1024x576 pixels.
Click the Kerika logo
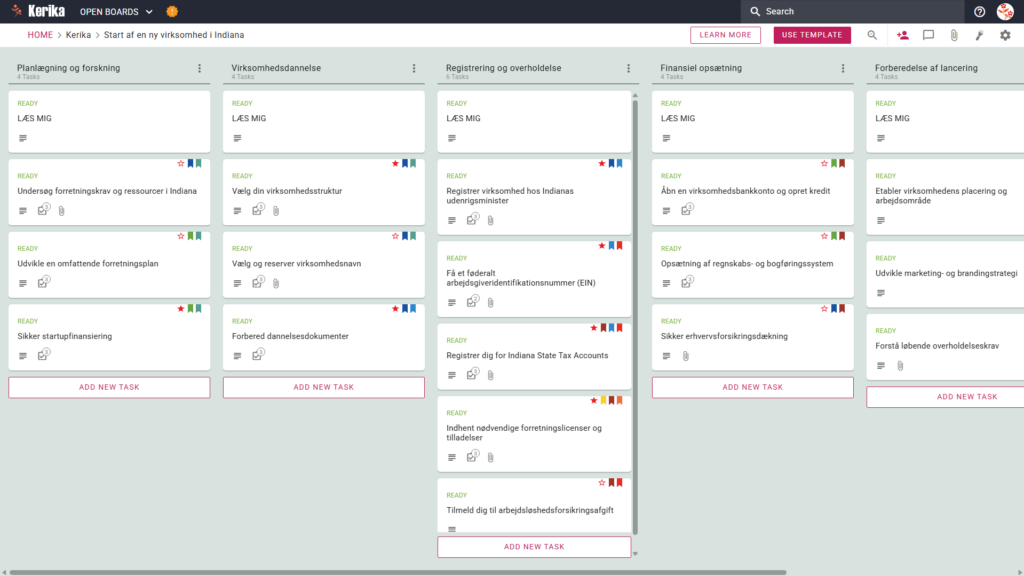pos(38,11)
